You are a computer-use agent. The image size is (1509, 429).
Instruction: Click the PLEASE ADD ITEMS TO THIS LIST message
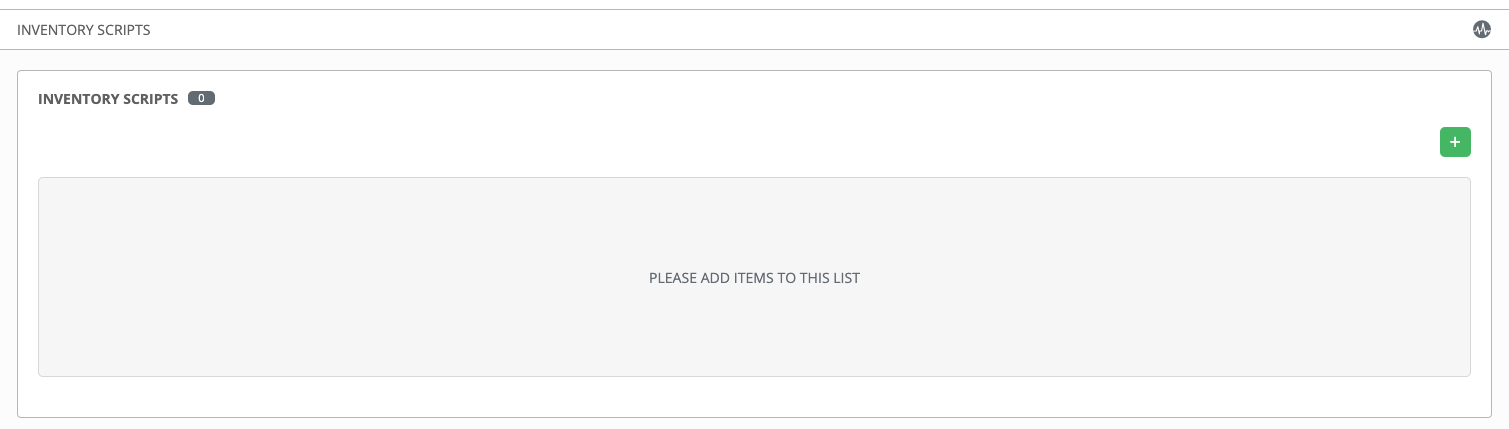click(x=754, y=278)
